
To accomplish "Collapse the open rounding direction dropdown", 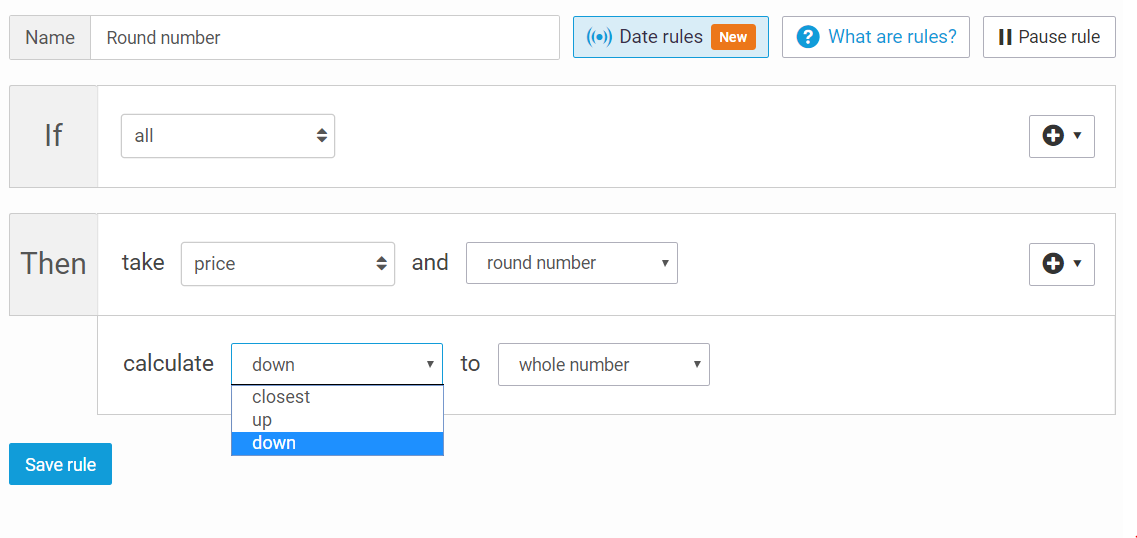I will coord(337,365).
